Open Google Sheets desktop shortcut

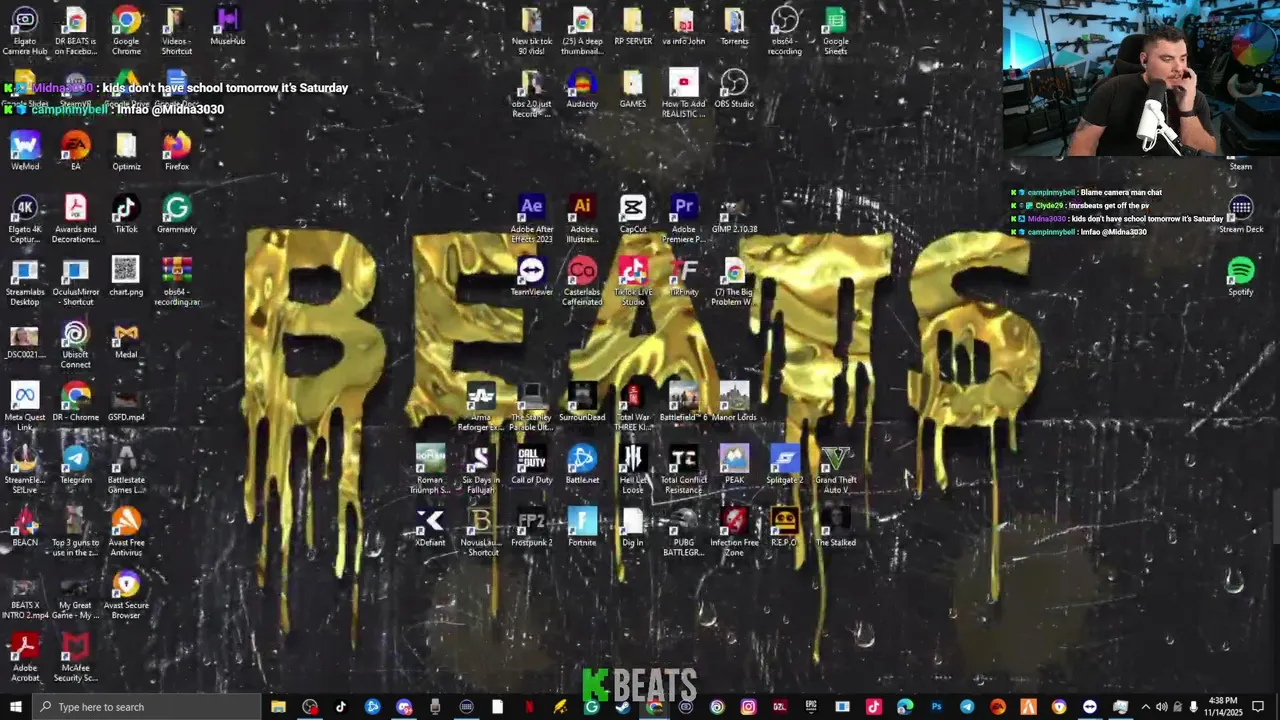(836, 31)
